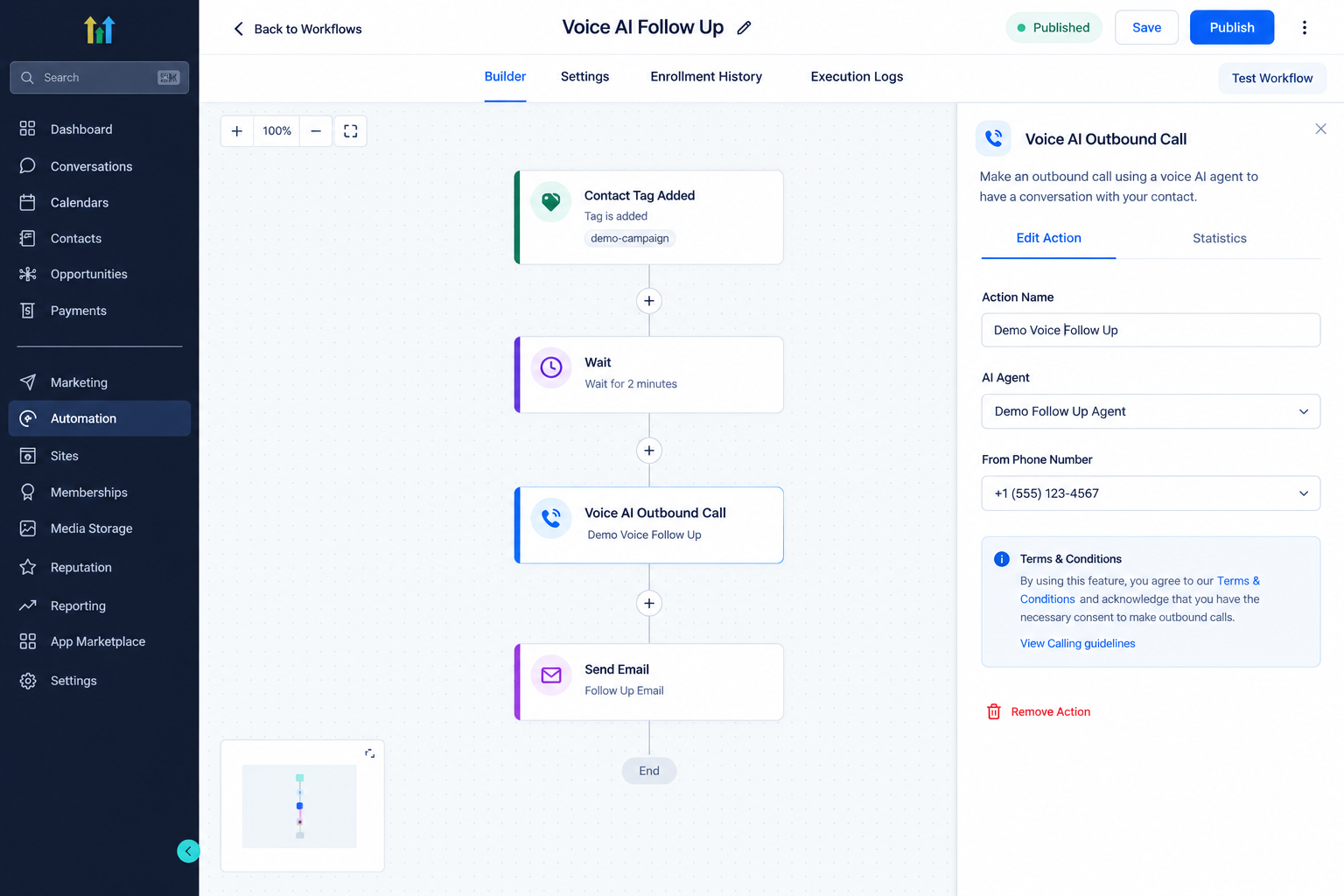The width and height of the screenshot is (1344, 896).
Task: Click the demo-campaign tag chip
Action: (630, 238)
